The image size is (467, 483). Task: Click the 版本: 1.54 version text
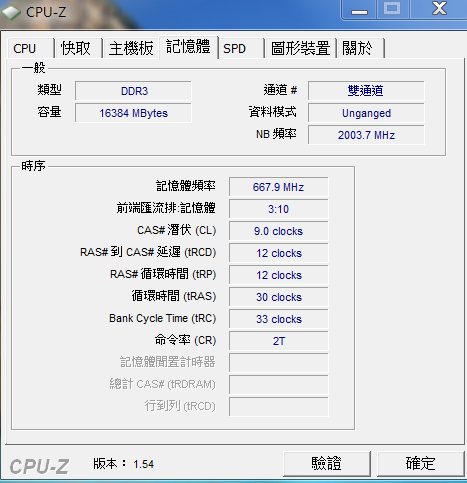coord(123,464)
